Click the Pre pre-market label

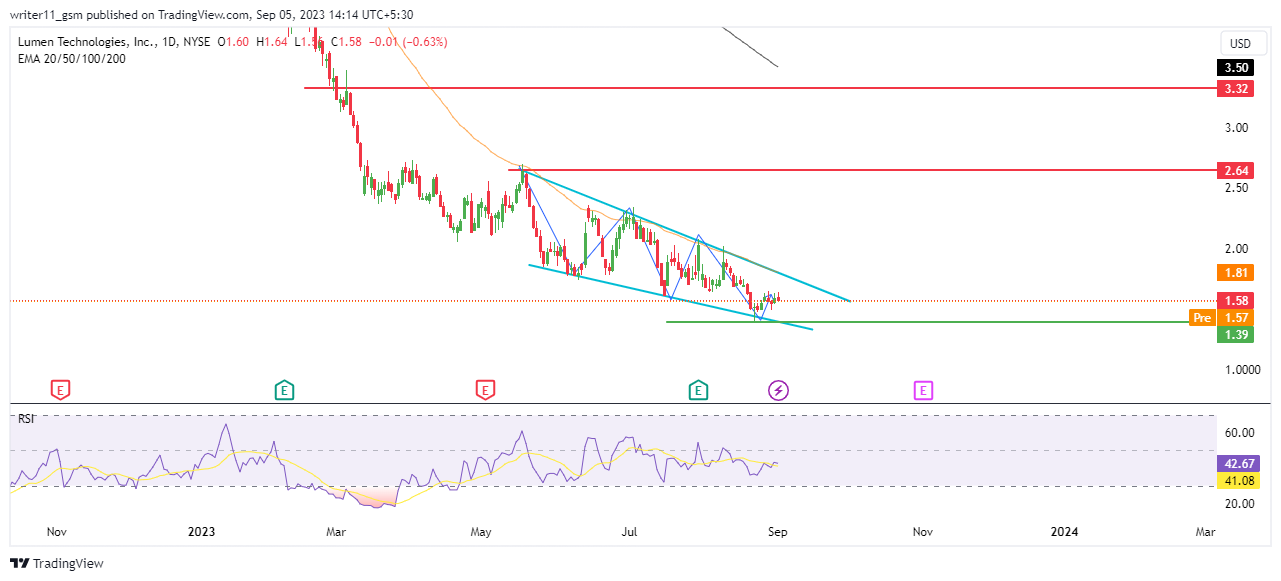tap(1202, 317)
